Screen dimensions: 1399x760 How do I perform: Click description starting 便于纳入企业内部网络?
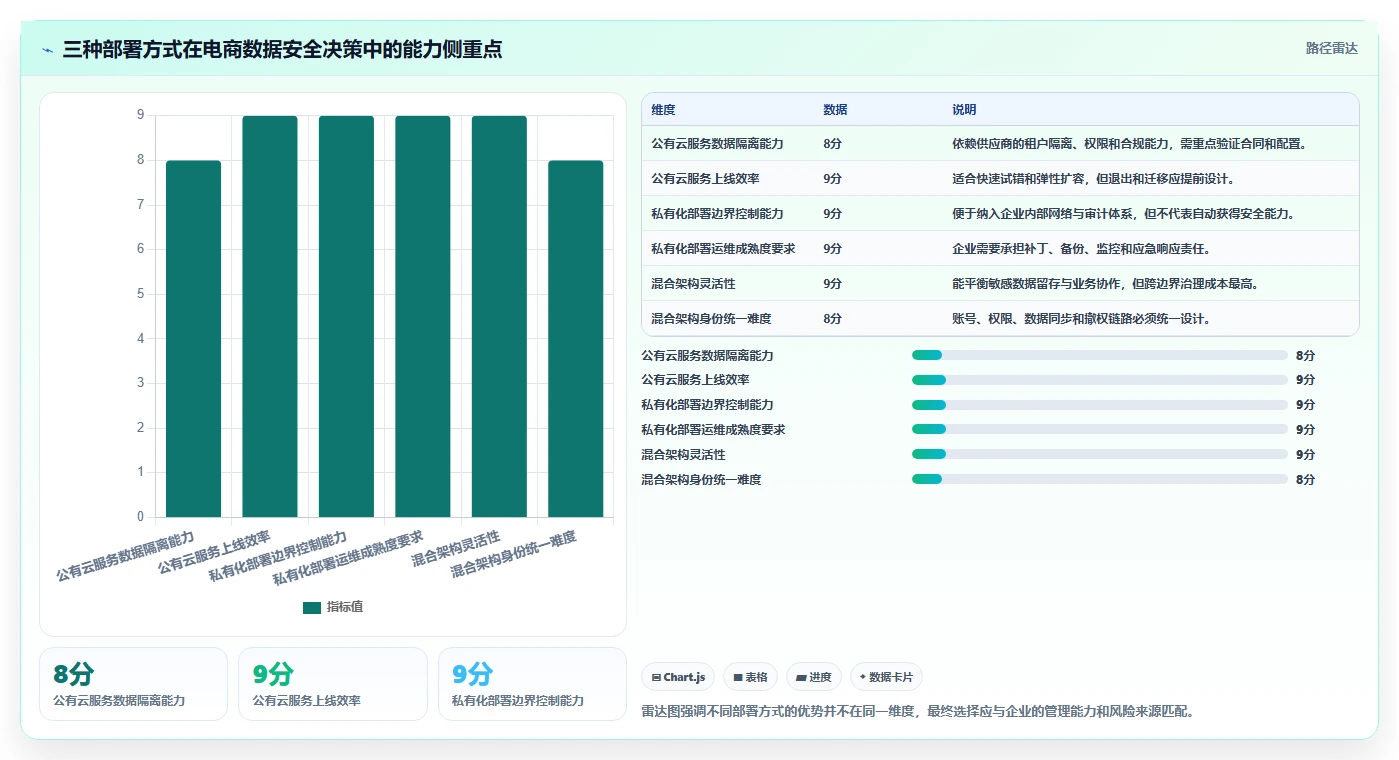tap(1123, 214)
